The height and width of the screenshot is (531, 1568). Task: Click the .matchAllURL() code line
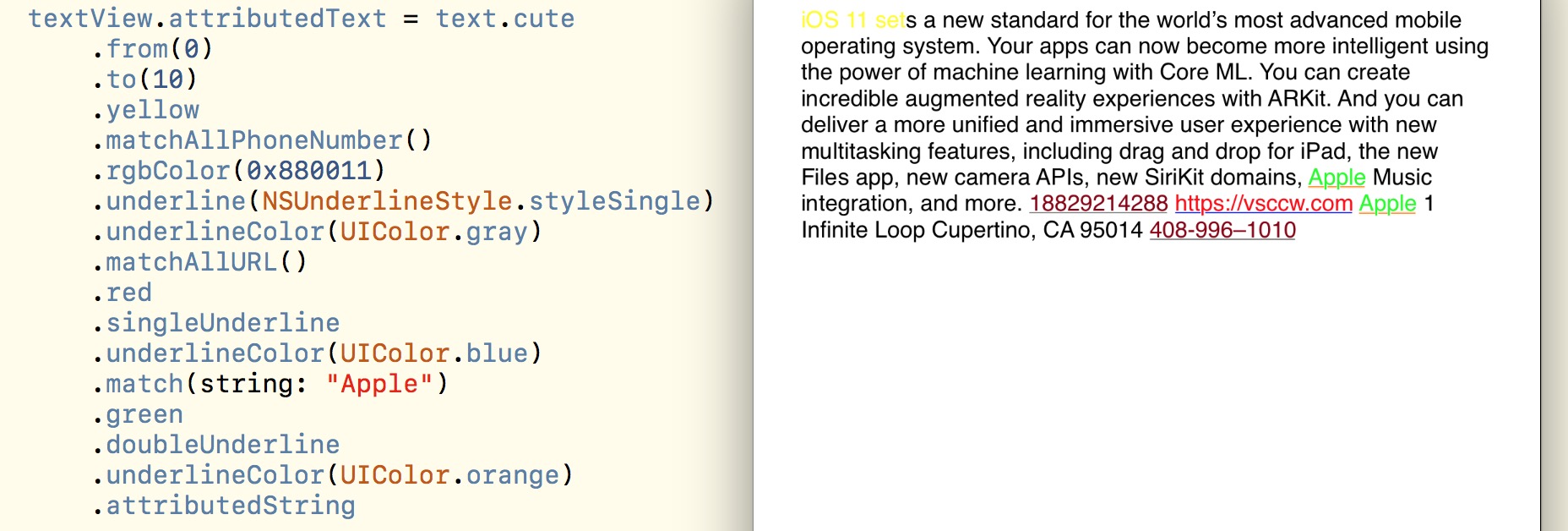coord(200,262)
